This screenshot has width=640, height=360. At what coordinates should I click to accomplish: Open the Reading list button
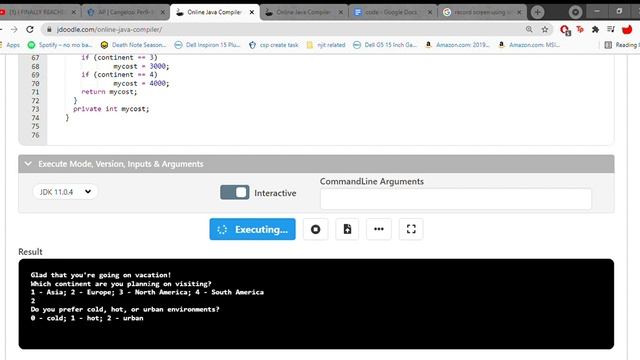622,45
